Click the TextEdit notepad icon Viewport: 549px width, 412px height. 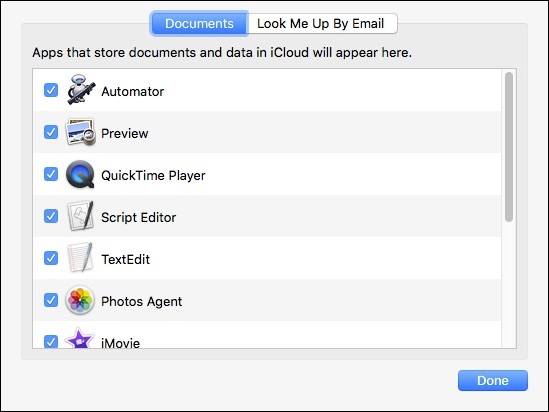pyautogui.click(x=80, y=258)
